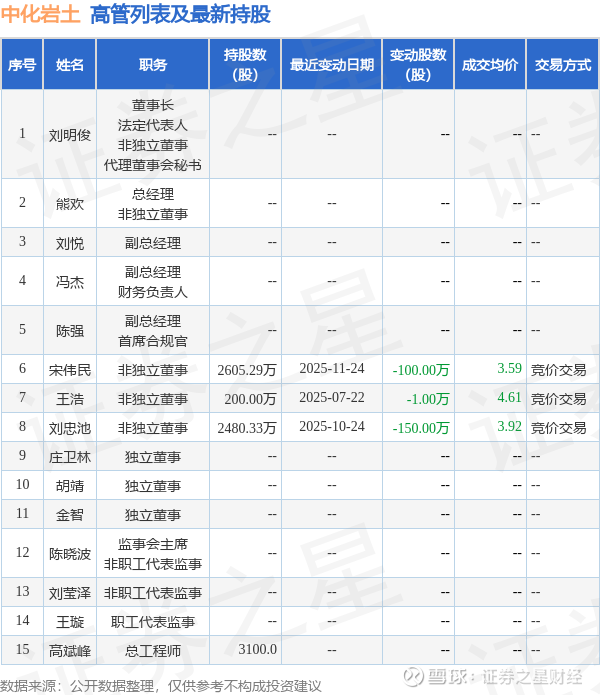Select the name 高斌峰
This screenshot has width=600, height=695.
(x=70, y=651)
